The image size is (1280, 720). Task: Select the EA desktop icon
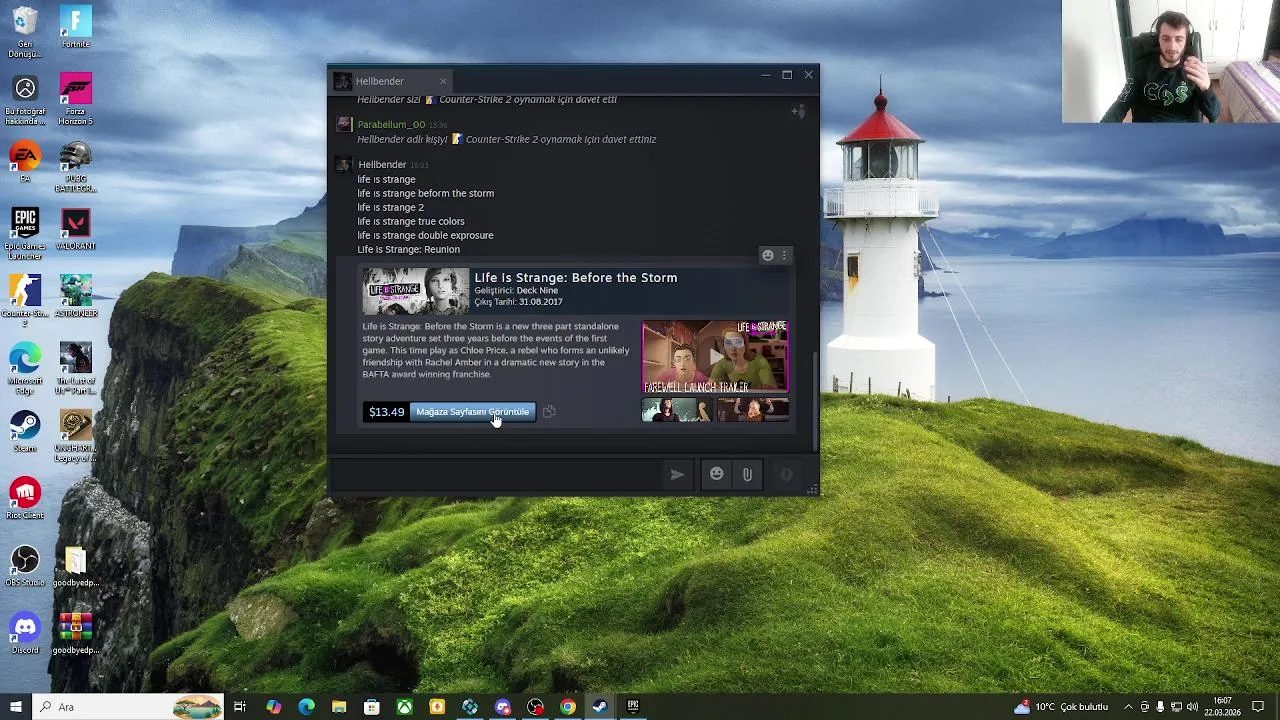tap(25, 162)
